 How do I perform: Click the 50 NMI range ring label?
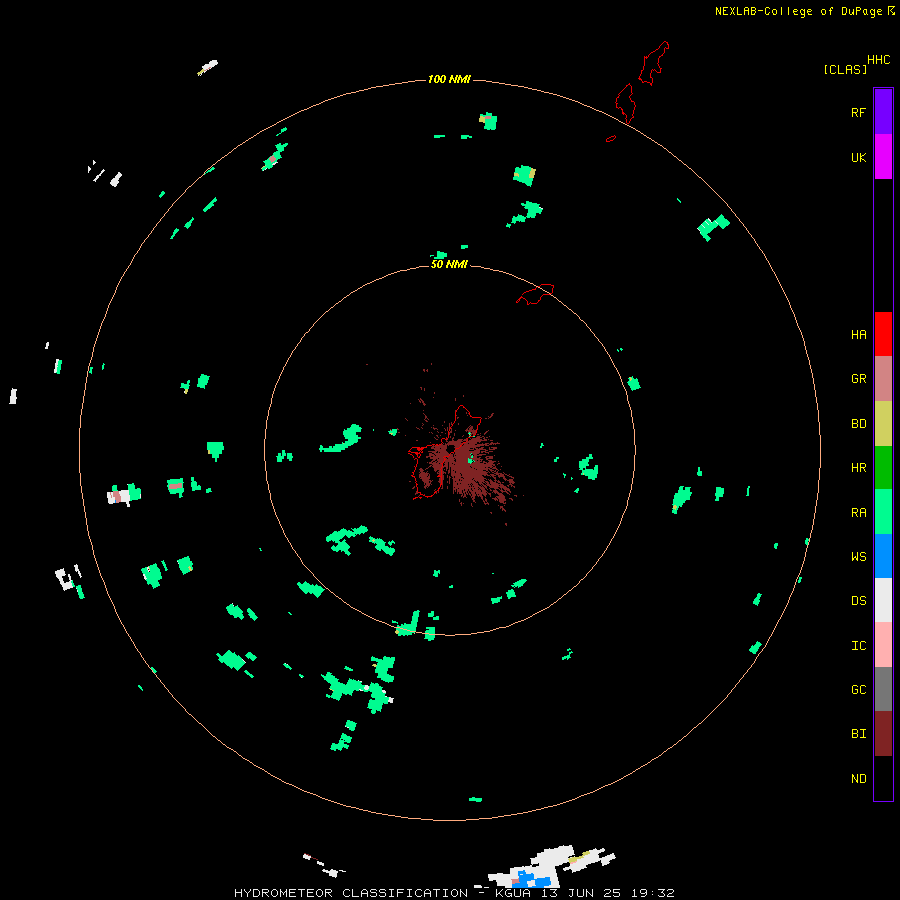click(x=449, y=264)
